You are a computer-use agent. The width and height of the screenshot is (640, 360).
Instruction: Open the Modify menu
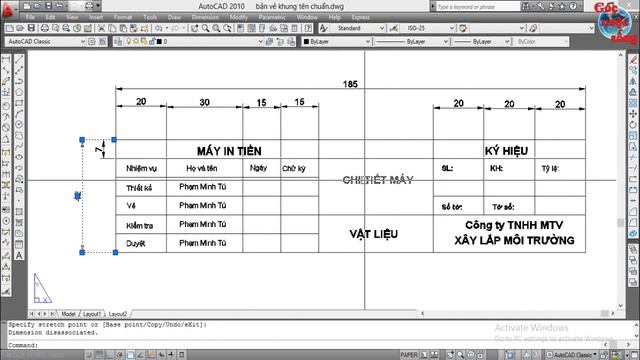tap(238, 18)
